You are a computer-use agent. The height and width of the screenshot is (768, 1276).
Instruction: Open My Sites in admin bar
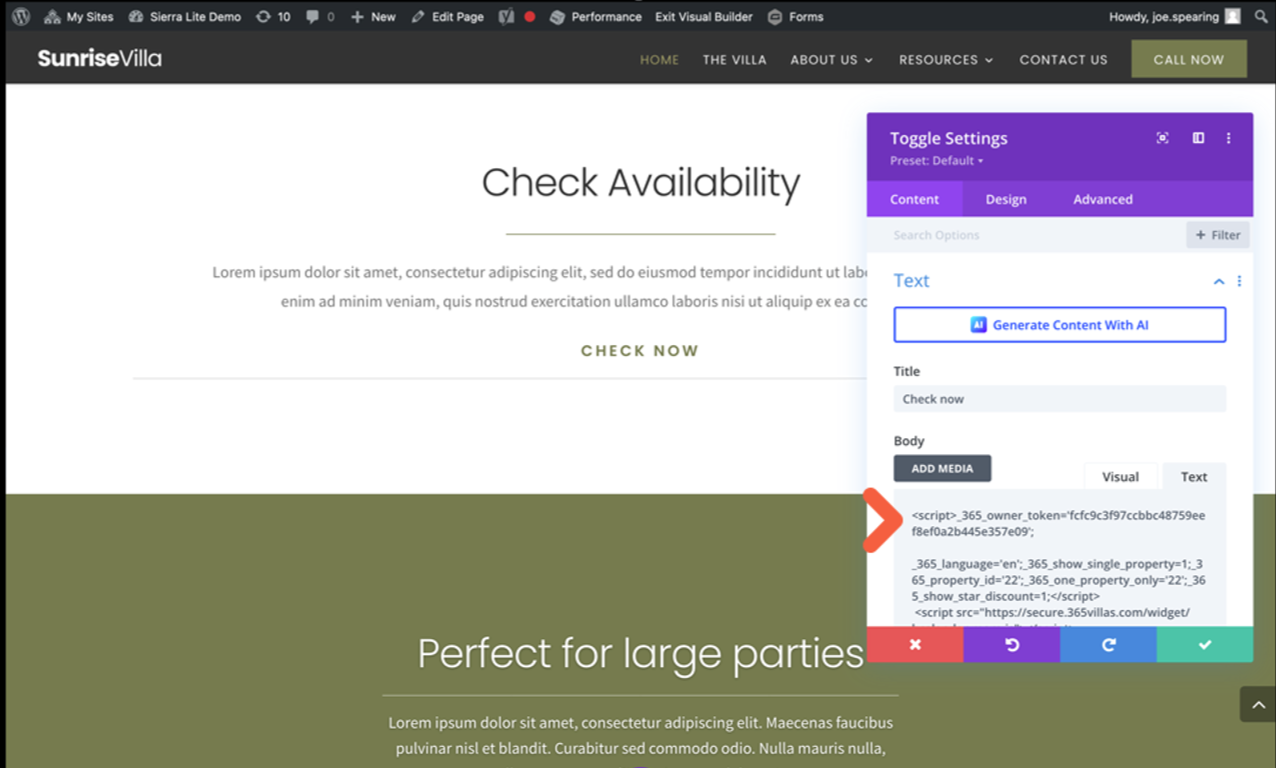tap(79, 17)
